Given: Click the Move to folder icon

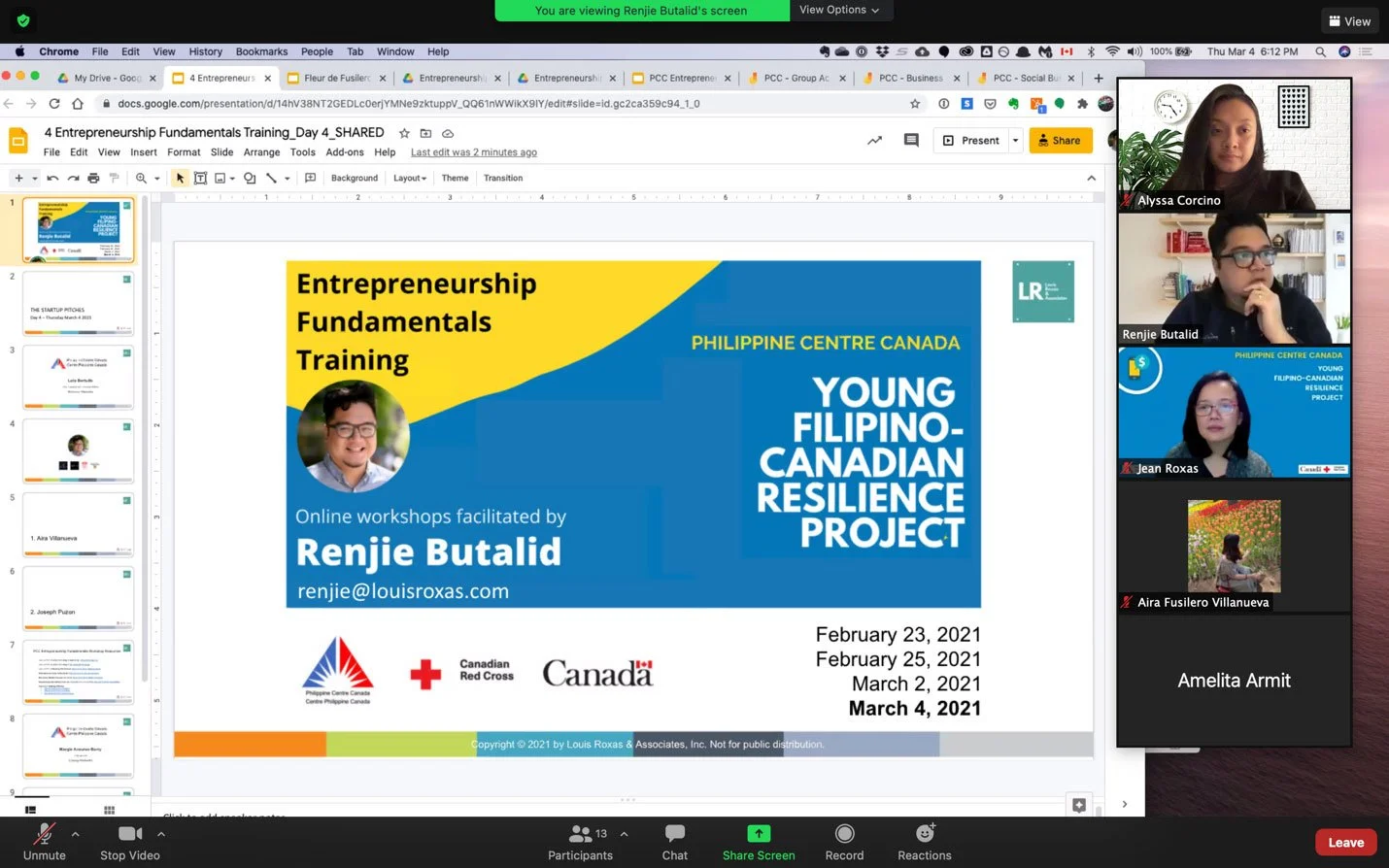Looking at the screenshot, I should 425,133.
